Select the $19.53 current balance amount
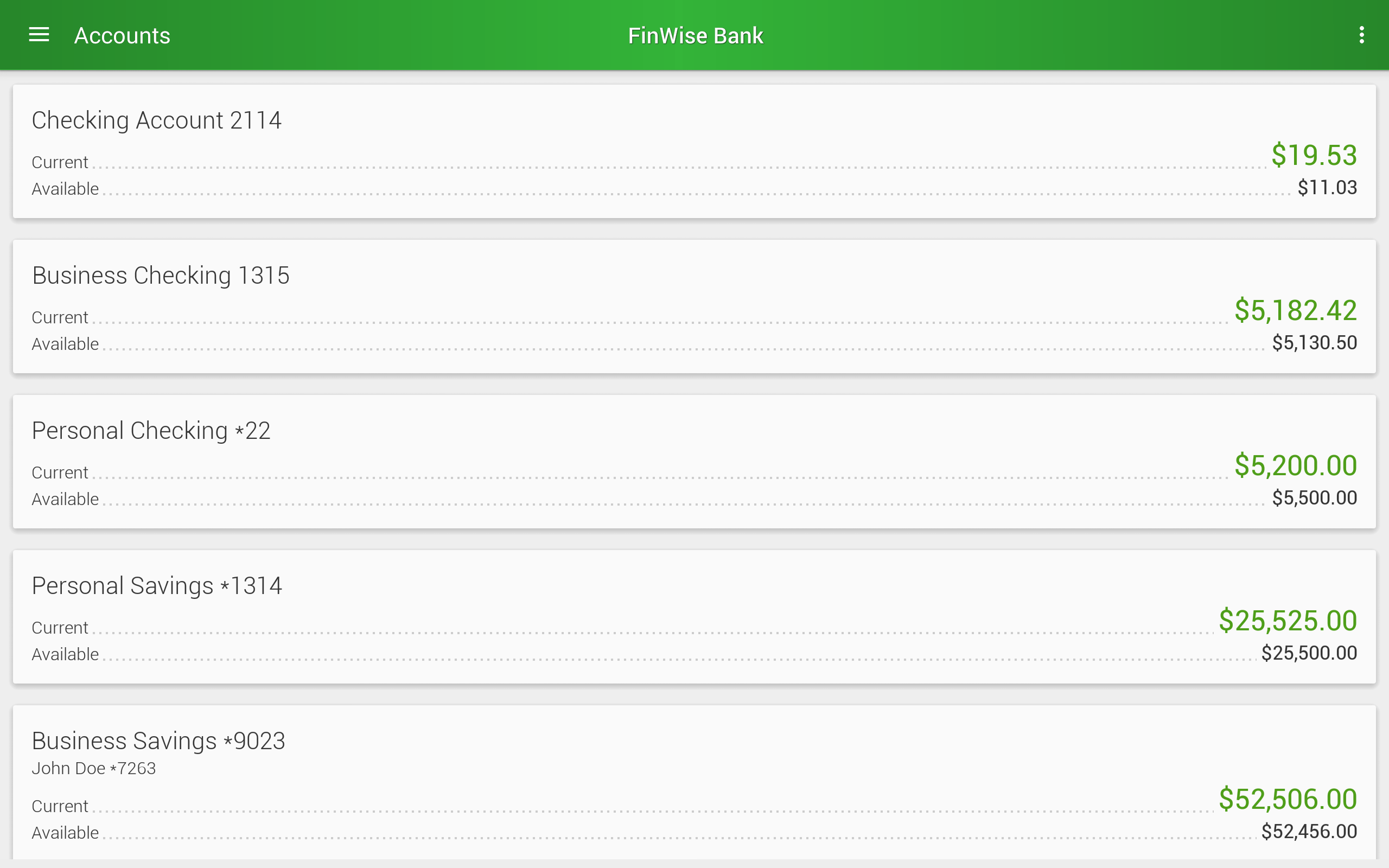The image size is (1389, 868). coord(1314,155)
